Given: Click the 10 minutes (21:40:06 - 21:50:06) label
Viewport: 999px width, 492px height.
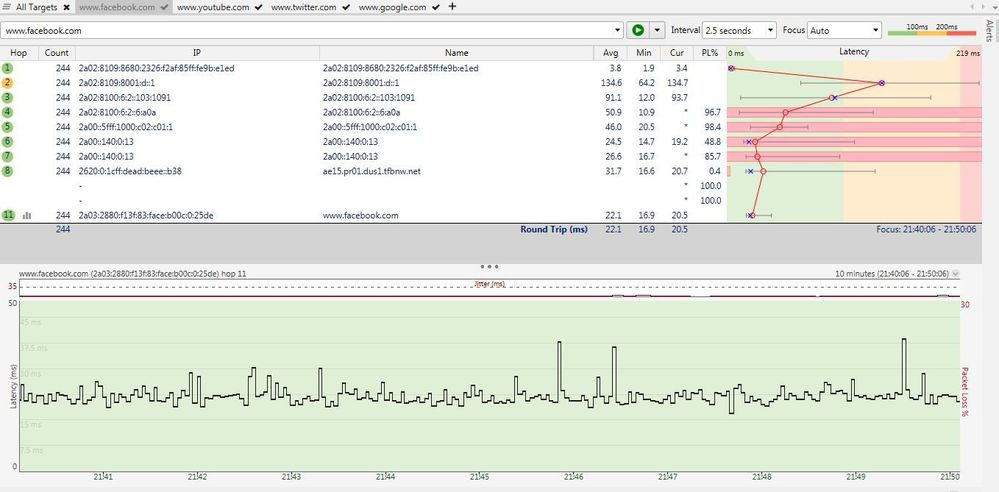Looking at the screenshot, I should coord(892,273).
